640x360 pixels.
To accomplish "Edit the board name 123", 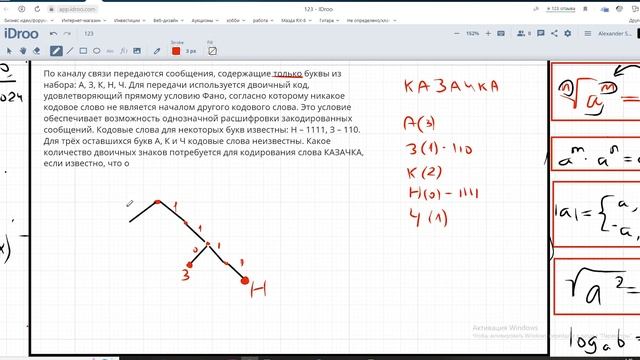I will click(89, 33).
